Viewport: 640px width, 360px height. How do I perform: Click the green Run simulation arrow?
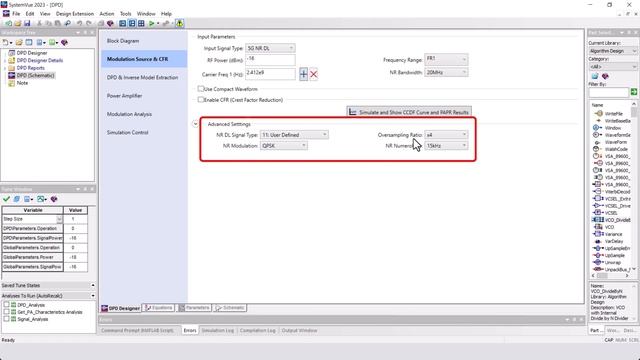coord(151,23)
